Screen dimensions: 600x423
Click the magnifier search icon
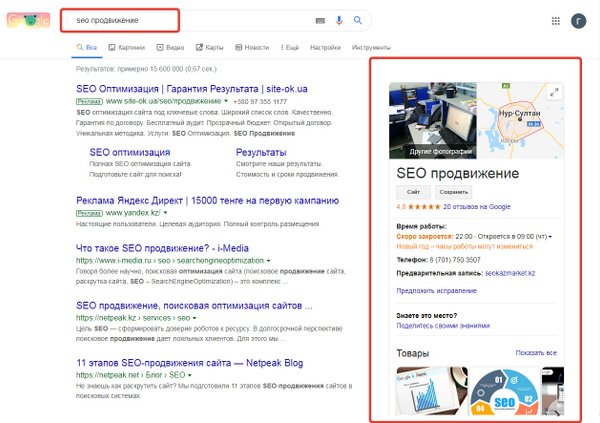(357, 20)
